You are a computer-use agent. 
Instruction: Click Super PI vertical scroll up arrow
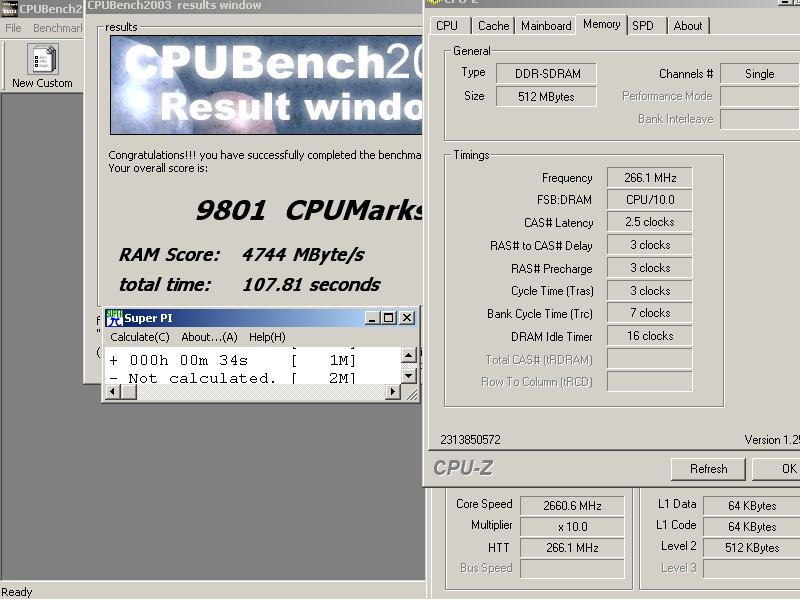click(x=409, y=355)
